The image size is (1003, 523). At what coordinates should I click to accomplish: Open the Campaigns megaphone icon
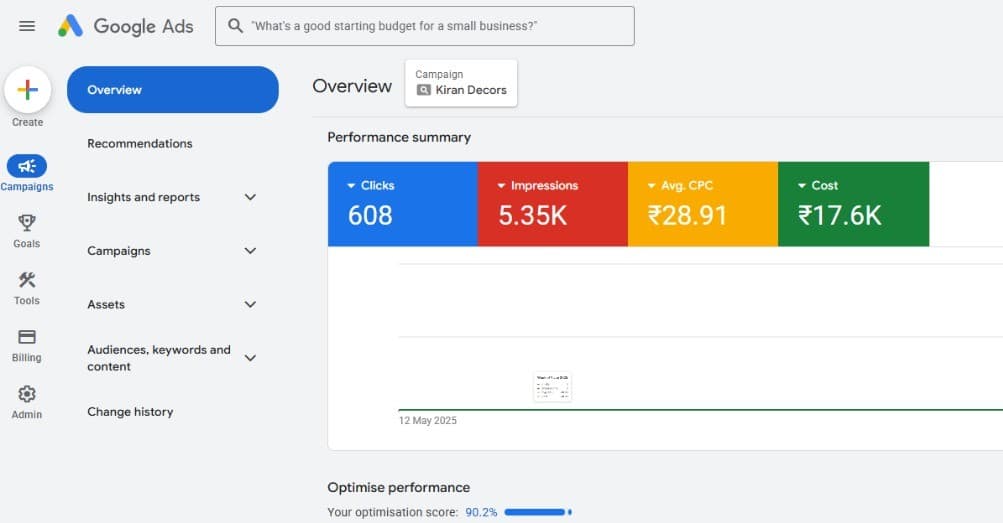27,167
